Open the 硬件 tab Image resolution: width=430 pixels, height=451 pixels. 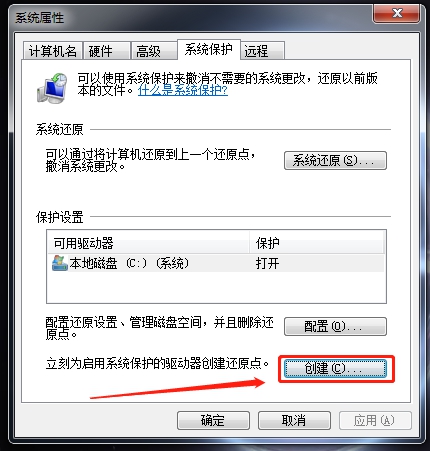coord(107,51)
